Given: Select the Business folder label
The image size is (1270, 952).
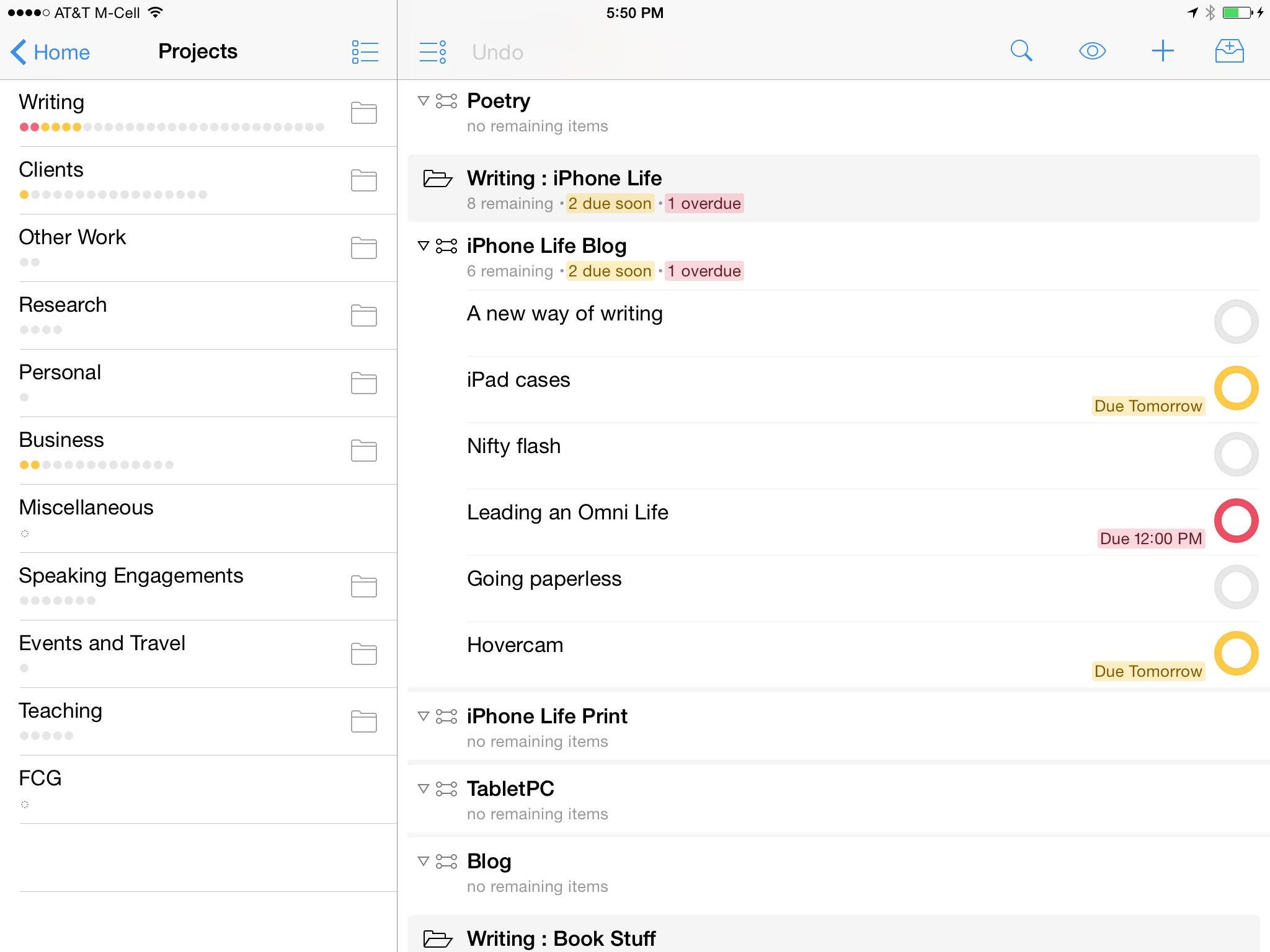Looking at the screenshot, I should [61, 439].
